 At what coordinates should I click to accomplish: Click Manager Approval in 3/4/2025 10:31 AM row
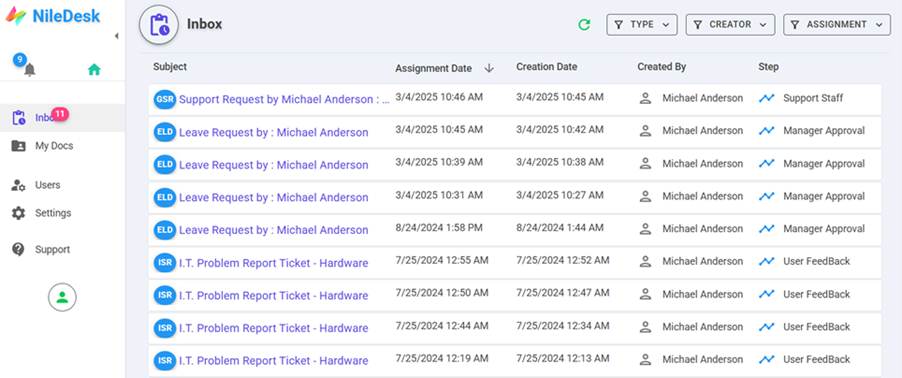point(824,196)
